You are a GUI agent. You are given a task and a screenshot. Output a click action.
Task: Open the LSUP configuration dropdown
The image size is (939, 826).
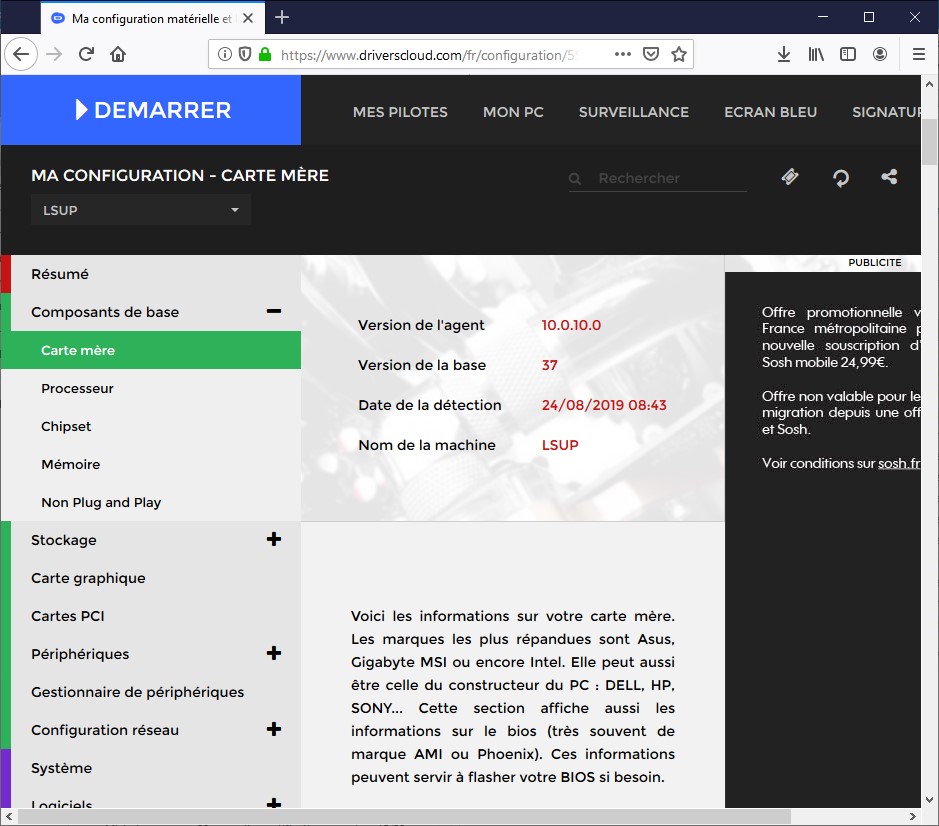coord(141,210)
